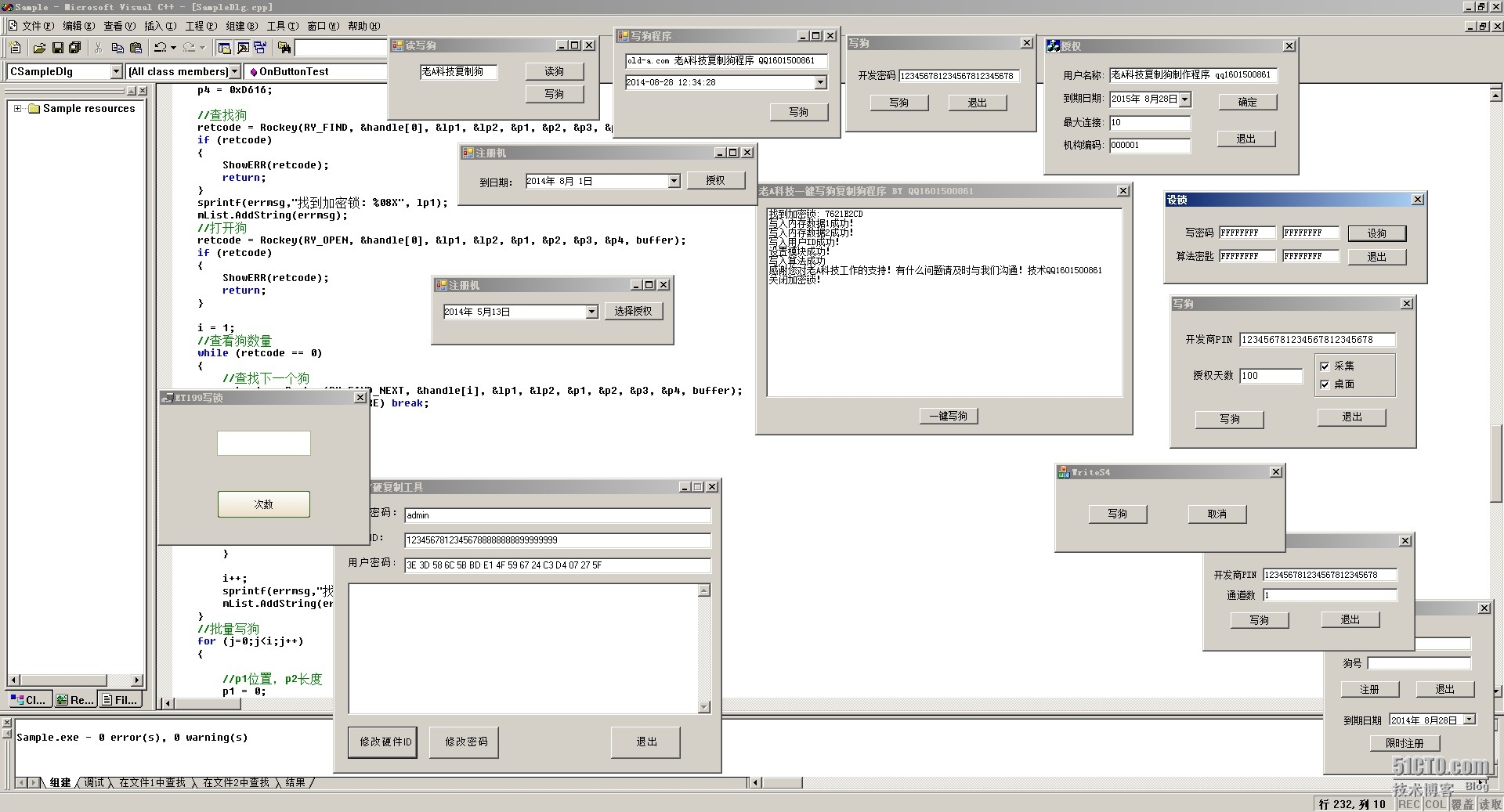Click the 授权天数 field containing 100
The height and width of the screenshot is (812, 1504).
[1271, 376]
